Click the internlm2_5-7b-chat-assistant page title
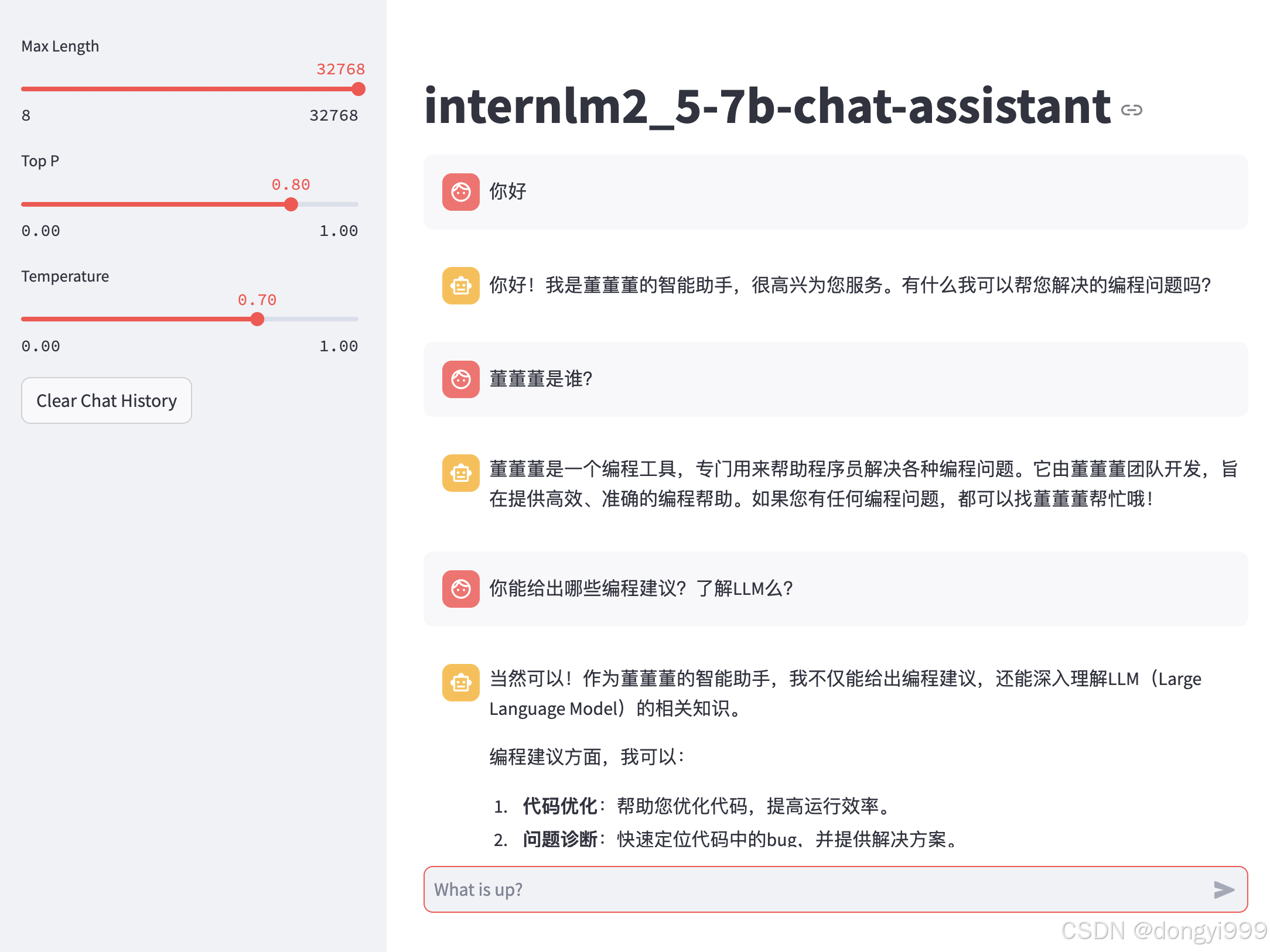The height and width of the screenshot is (952, 1270). click(x=766, y=107)
